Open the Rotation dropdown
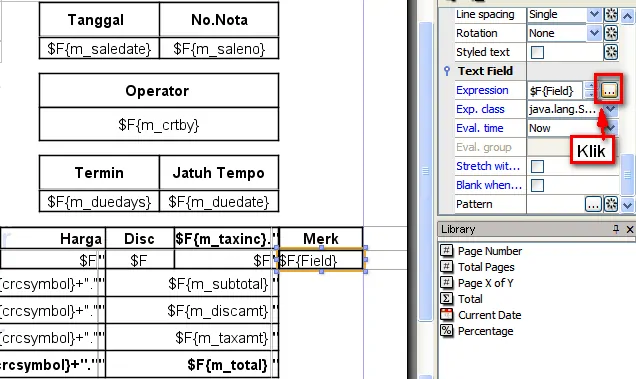 (594, 33)
